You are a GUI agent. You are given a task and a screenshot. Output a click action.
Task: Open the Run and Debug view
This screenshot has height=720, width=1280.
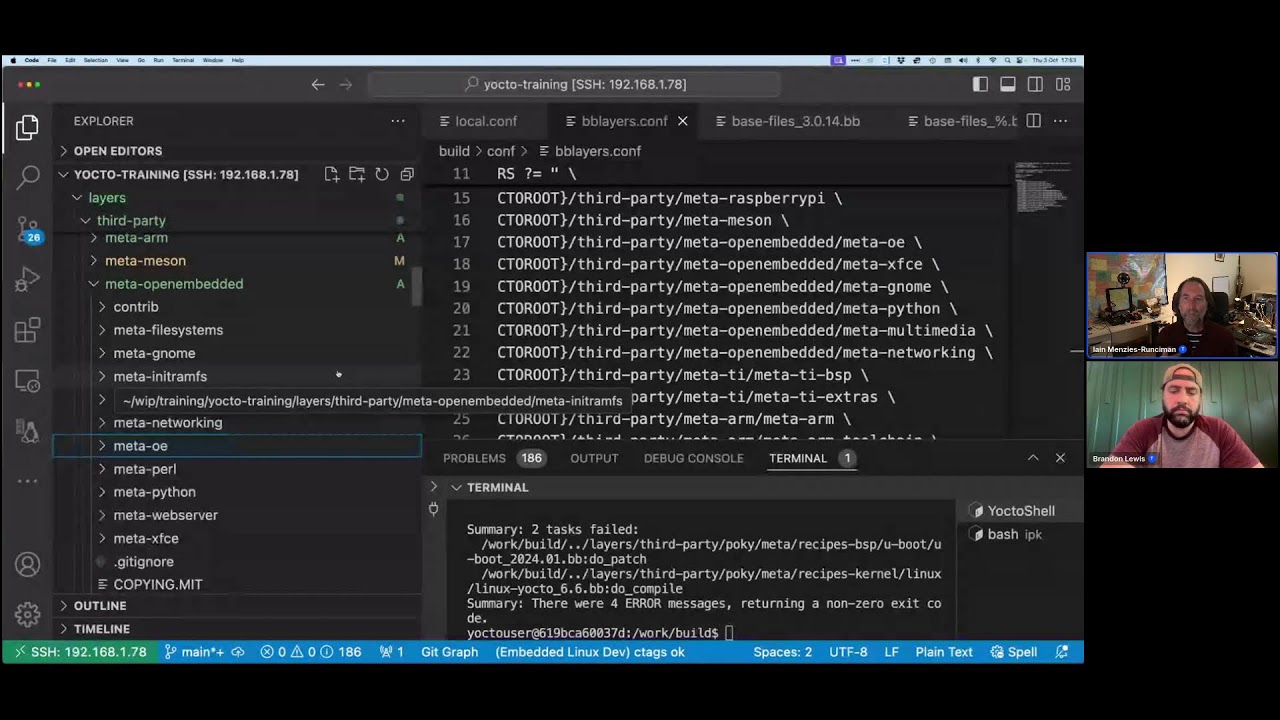coord(28,281)
